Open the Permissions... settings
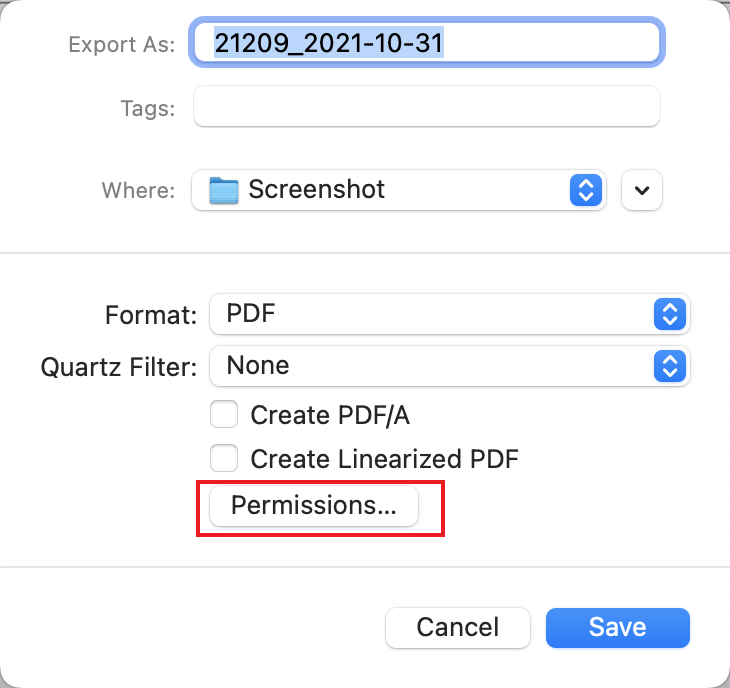730x688 pixels. 314,505
